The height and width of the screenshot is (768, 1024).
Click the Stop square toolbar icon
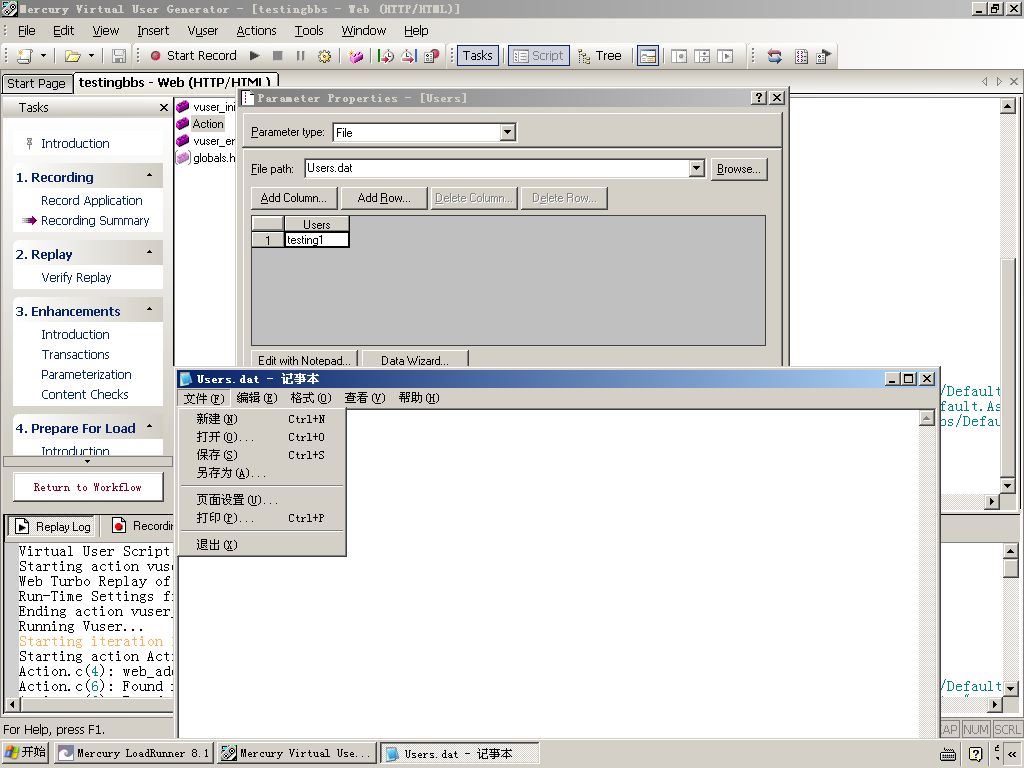pos(278,56)
